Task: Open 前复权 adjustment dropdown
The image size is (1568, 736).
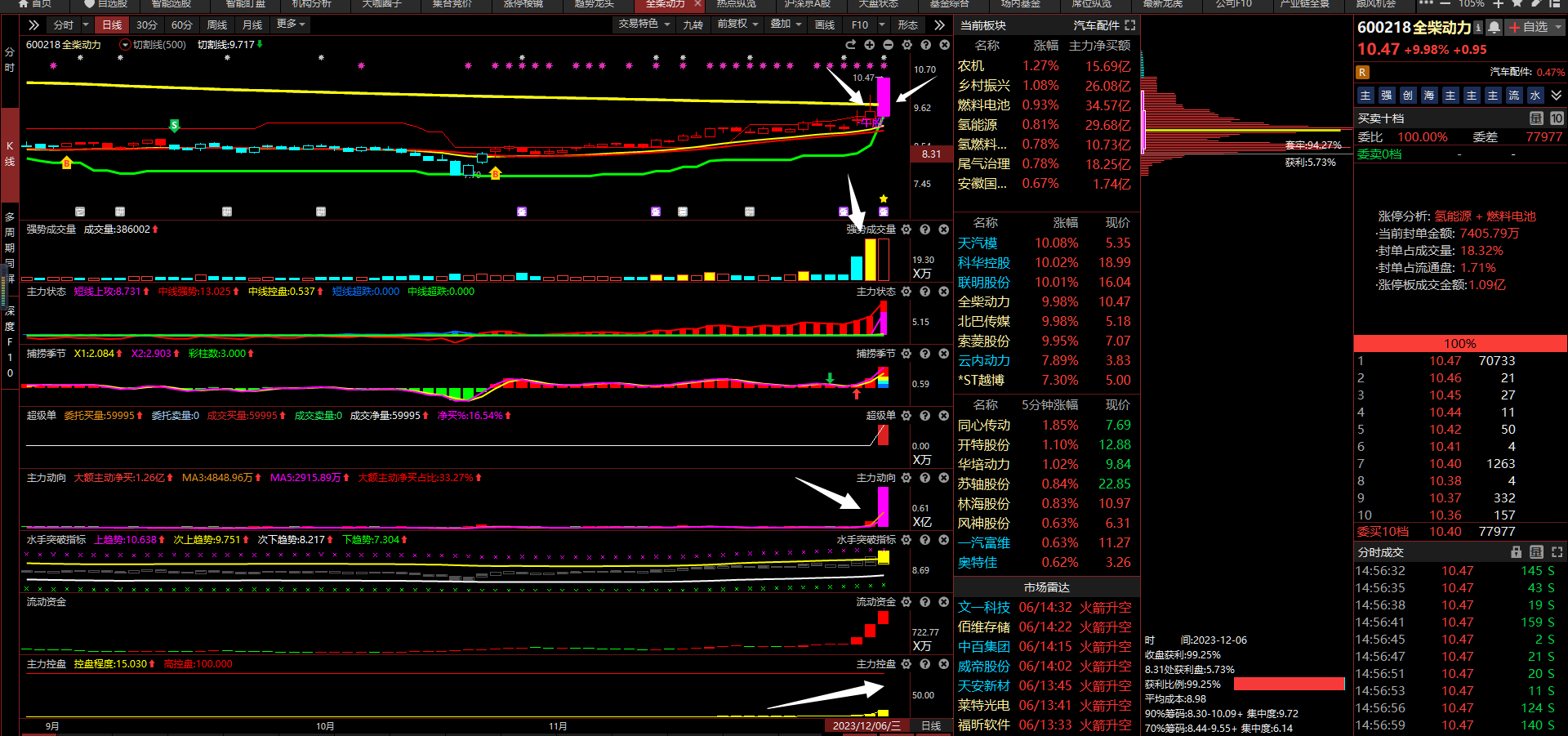Action: click(x=737, y=25)
